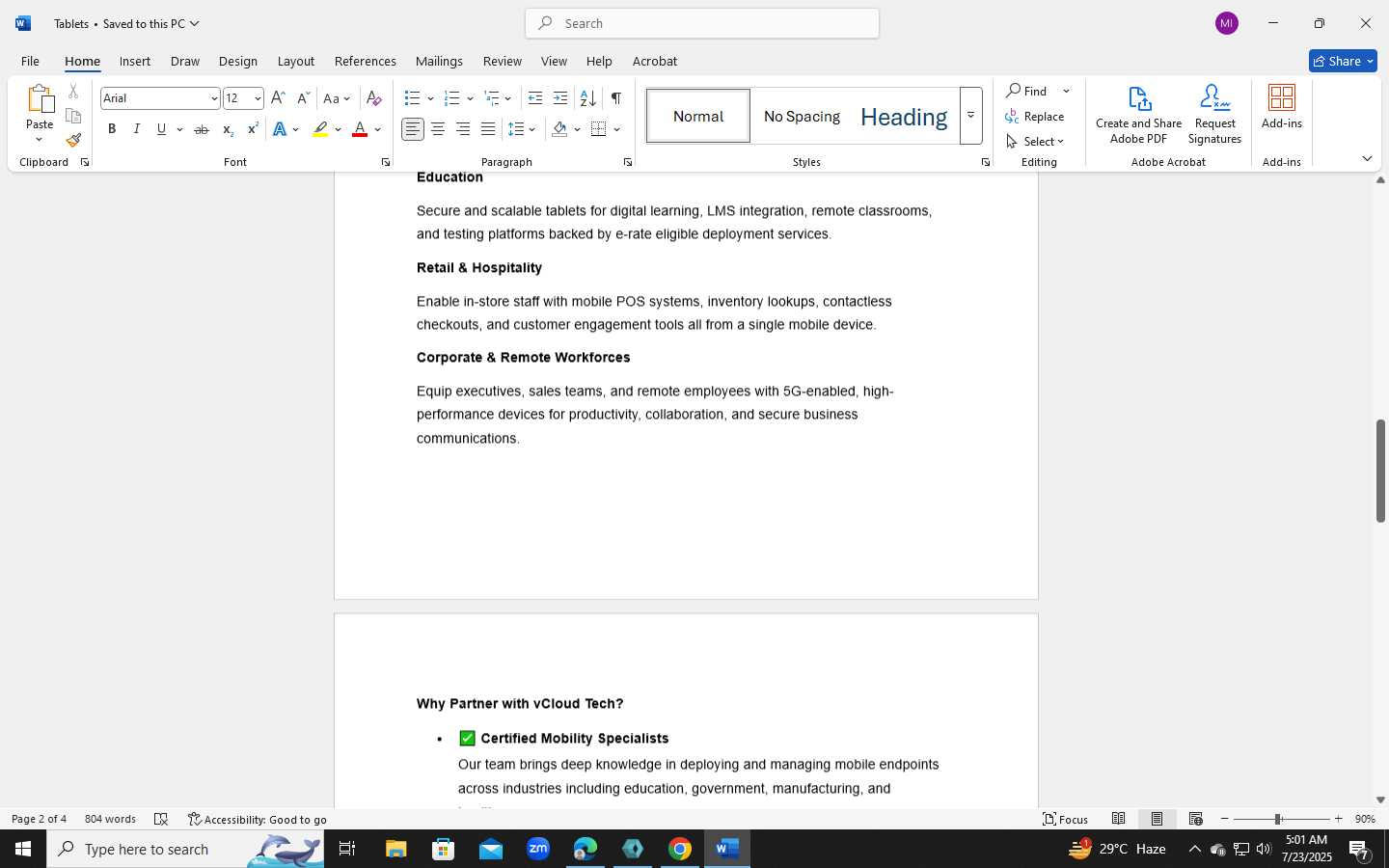The height and width of the screenshot is (868, 1389).
Task: Toggle superscript formatting
Action: (252, 129)
